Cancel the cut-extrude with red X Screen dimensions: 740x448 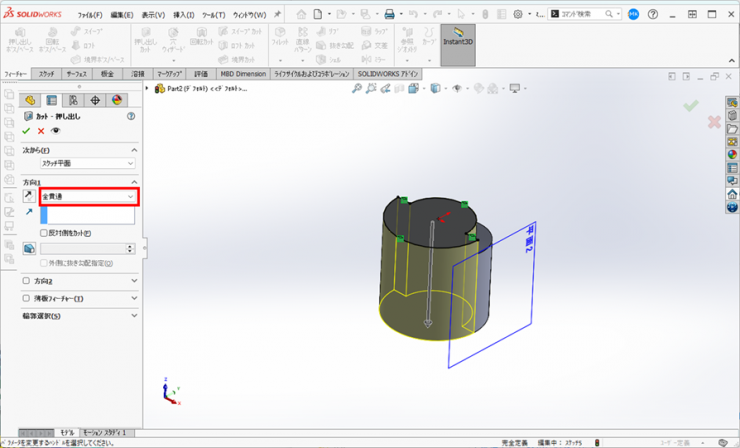(41, 131)
